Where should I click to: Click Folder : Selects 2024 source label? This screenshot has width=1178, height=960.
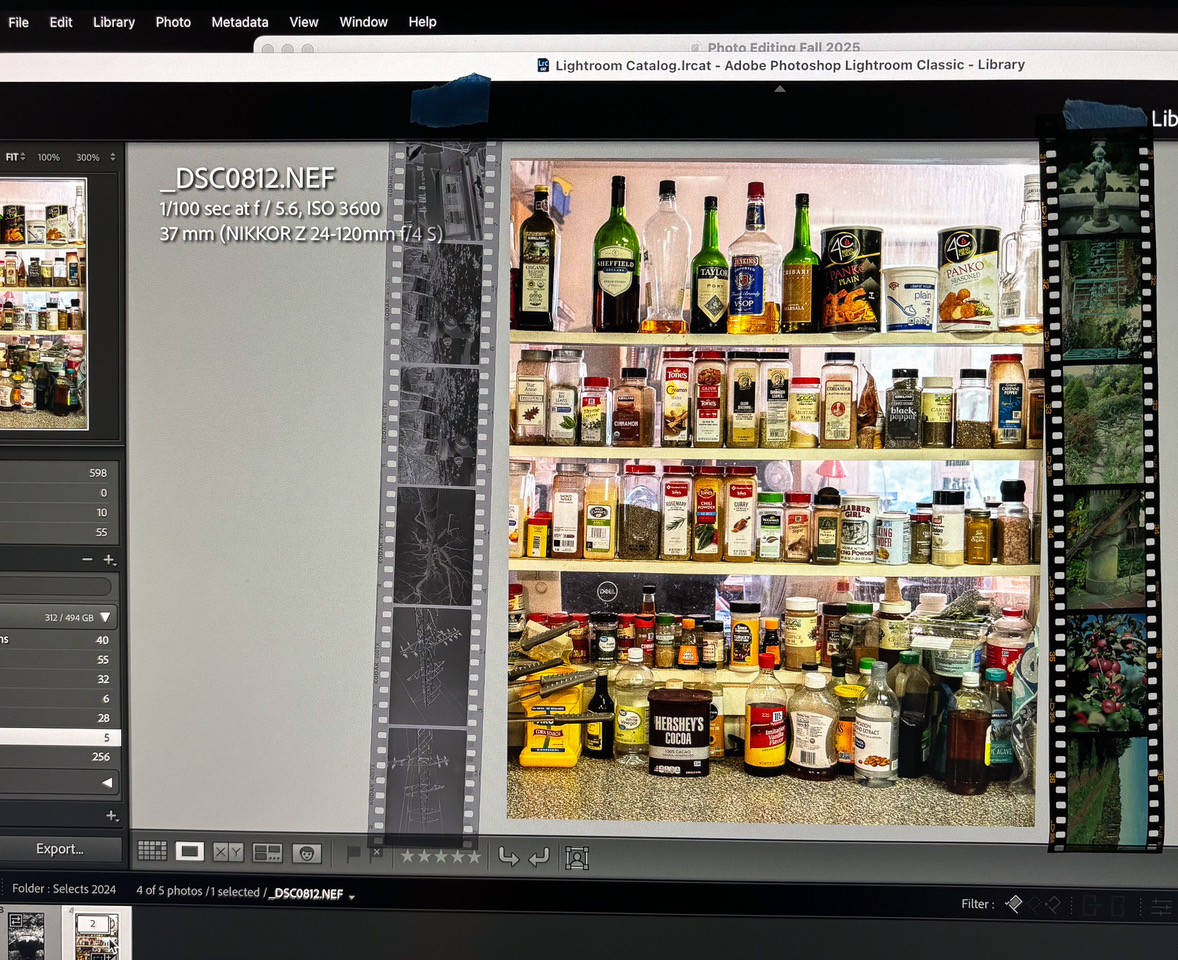tap(64, 889)
